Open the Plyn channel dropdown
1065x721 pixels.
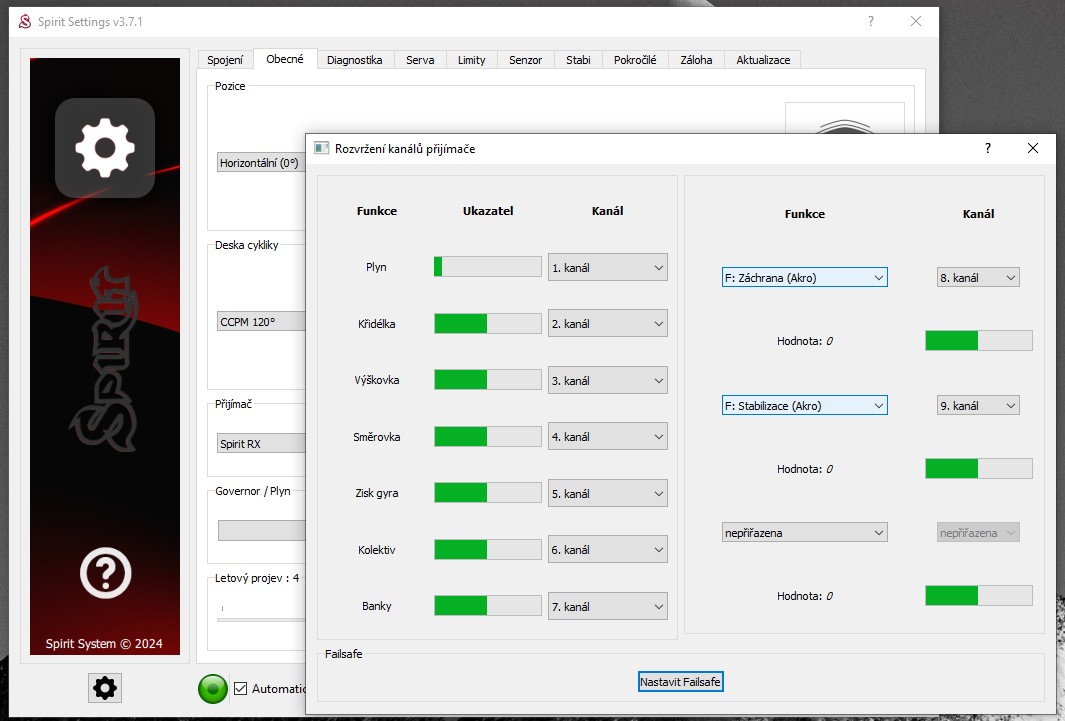pyautogui.click(x=607, y=268)
